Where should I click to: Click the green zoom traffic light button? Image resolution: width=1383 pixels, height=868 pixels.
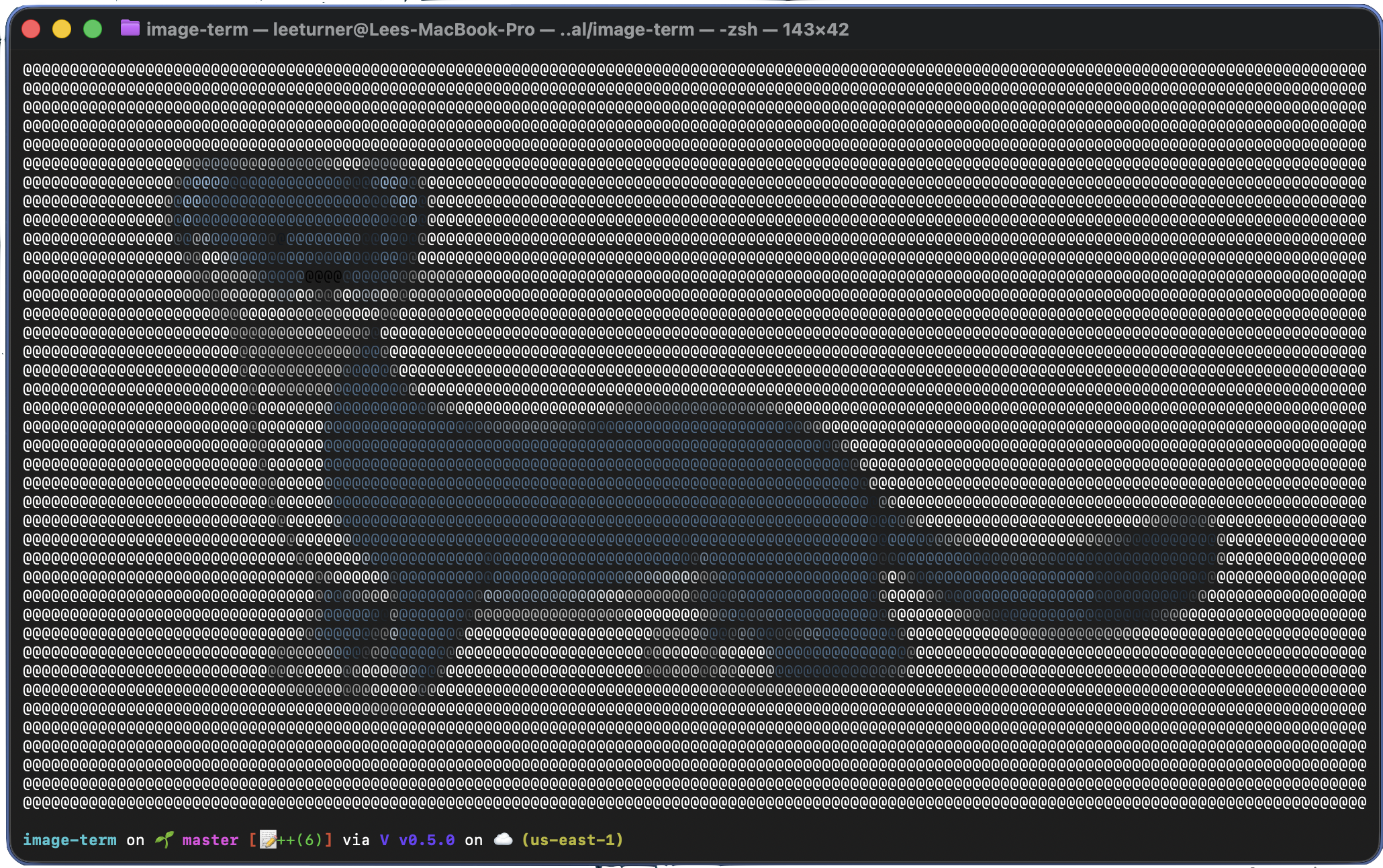[93, 29]
